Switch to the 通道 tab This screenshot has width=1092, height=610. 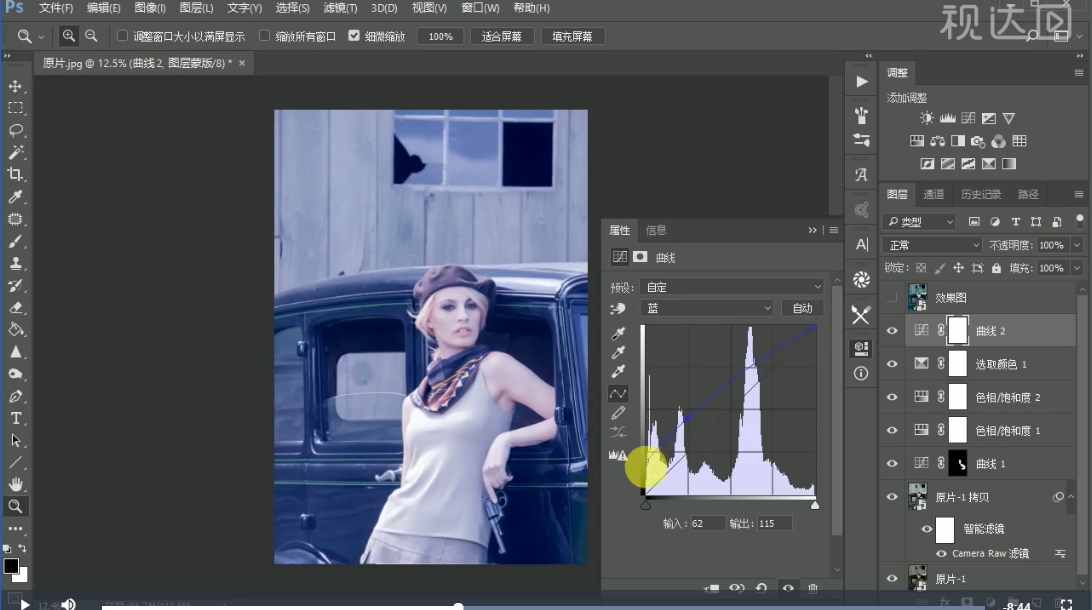click(933, 194)
